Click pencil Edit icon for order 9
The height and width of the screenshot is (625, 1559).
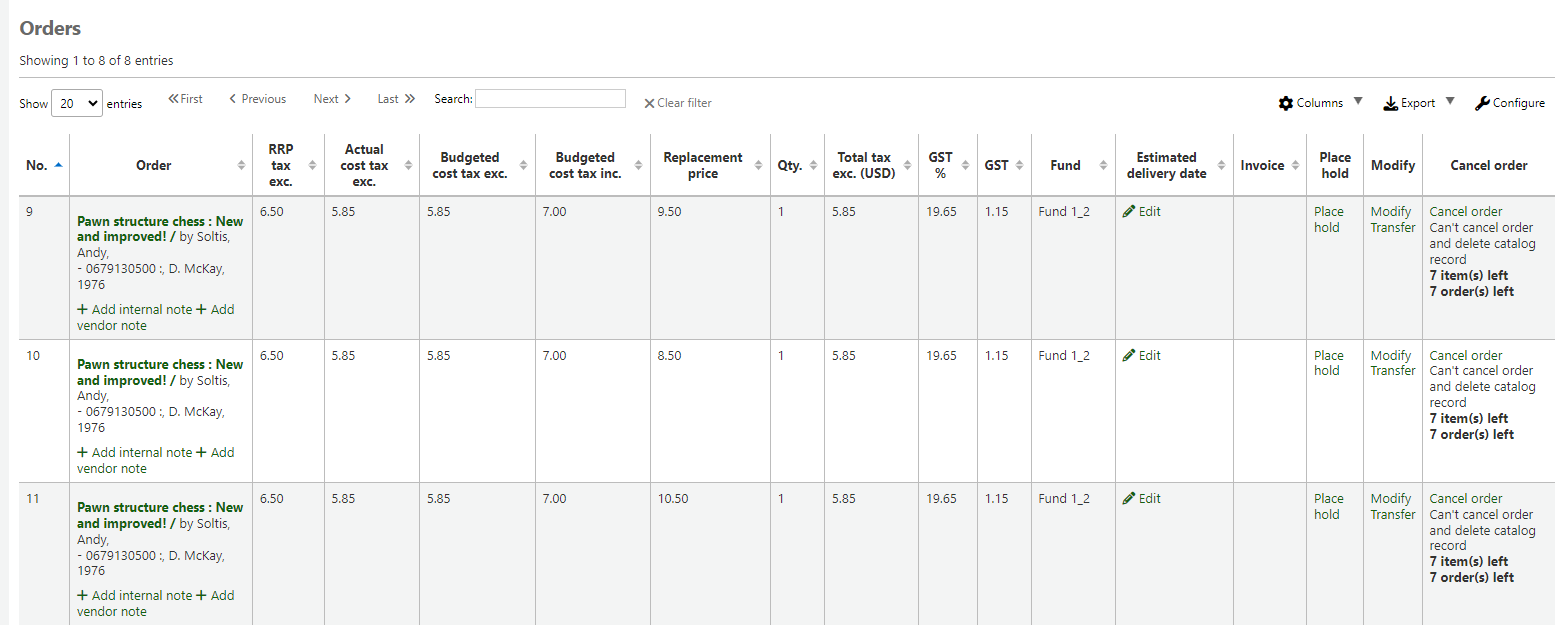click(1129, 212)
